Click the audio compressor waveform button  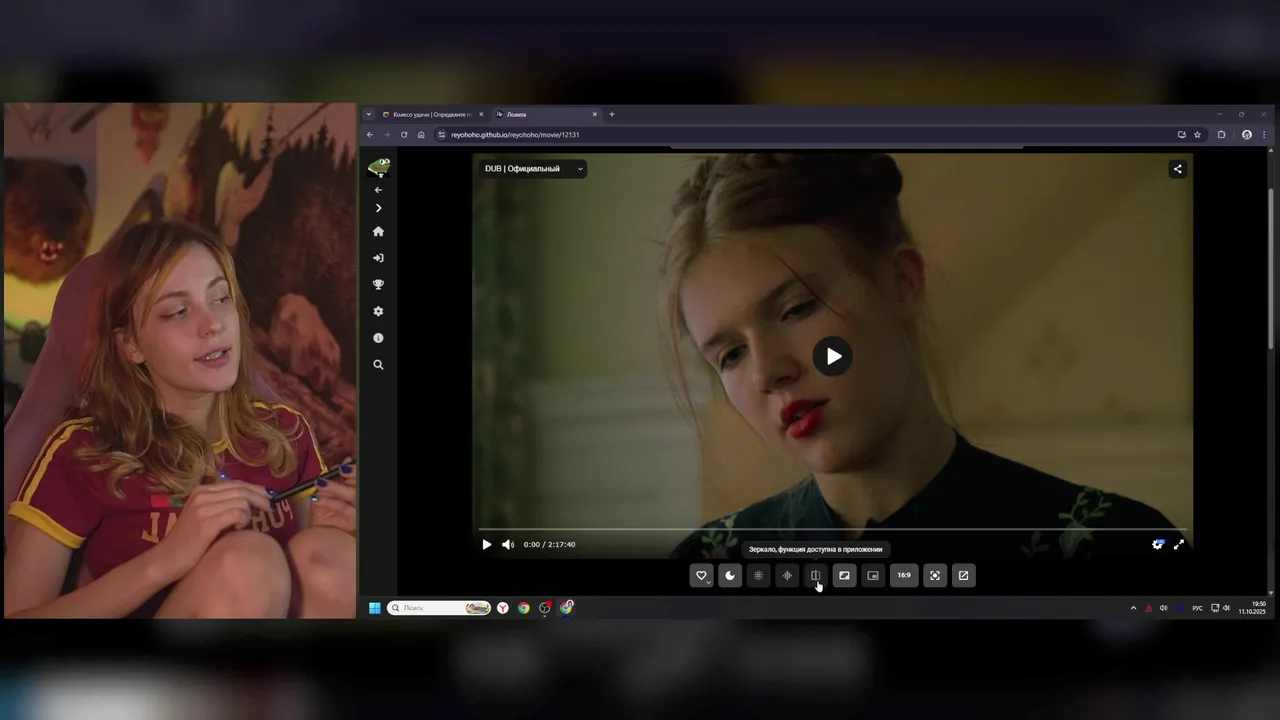click(787, 575)
